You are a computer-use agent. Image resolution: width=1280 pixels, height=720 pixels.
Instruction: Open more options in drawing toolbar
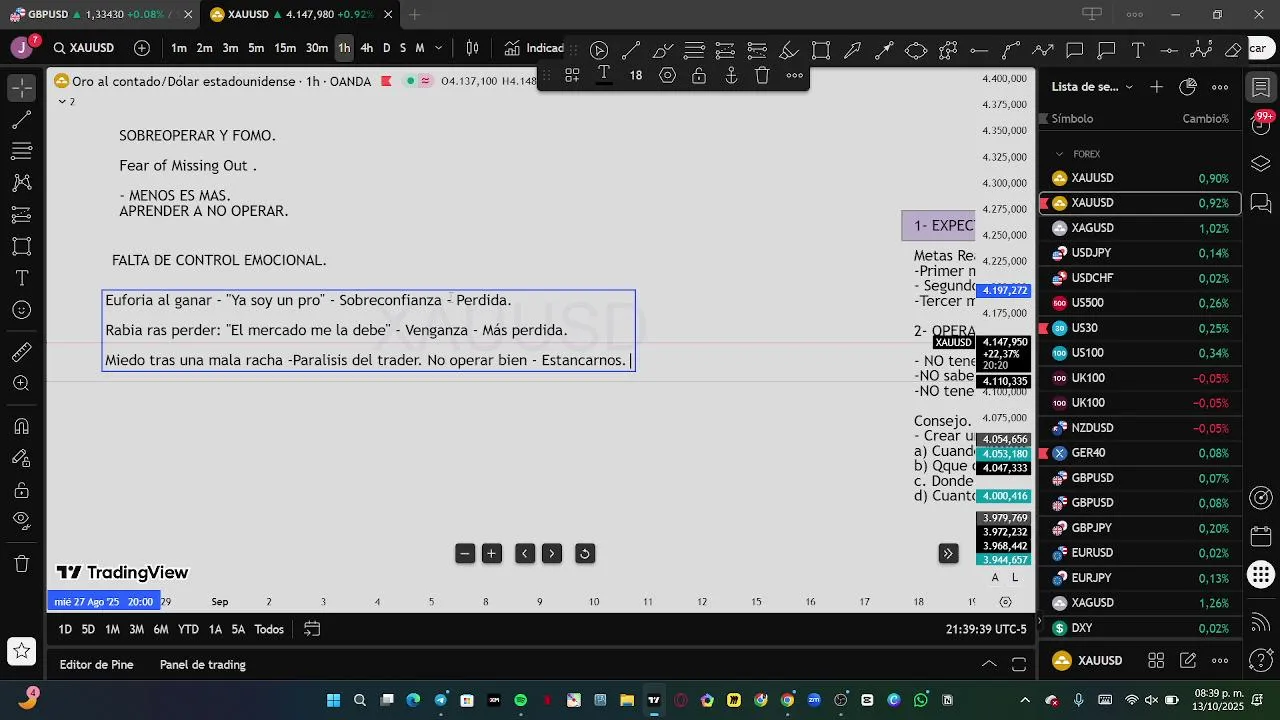point(794,75)
